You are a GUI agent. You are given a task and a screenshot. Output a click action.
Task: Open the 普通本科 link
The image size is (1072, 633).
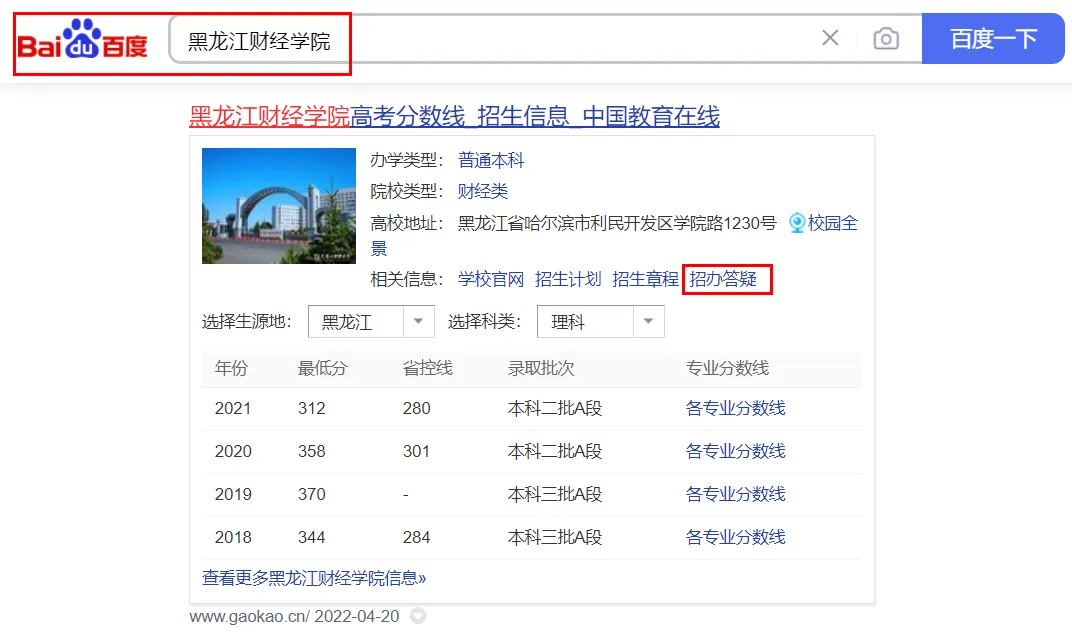491,160
